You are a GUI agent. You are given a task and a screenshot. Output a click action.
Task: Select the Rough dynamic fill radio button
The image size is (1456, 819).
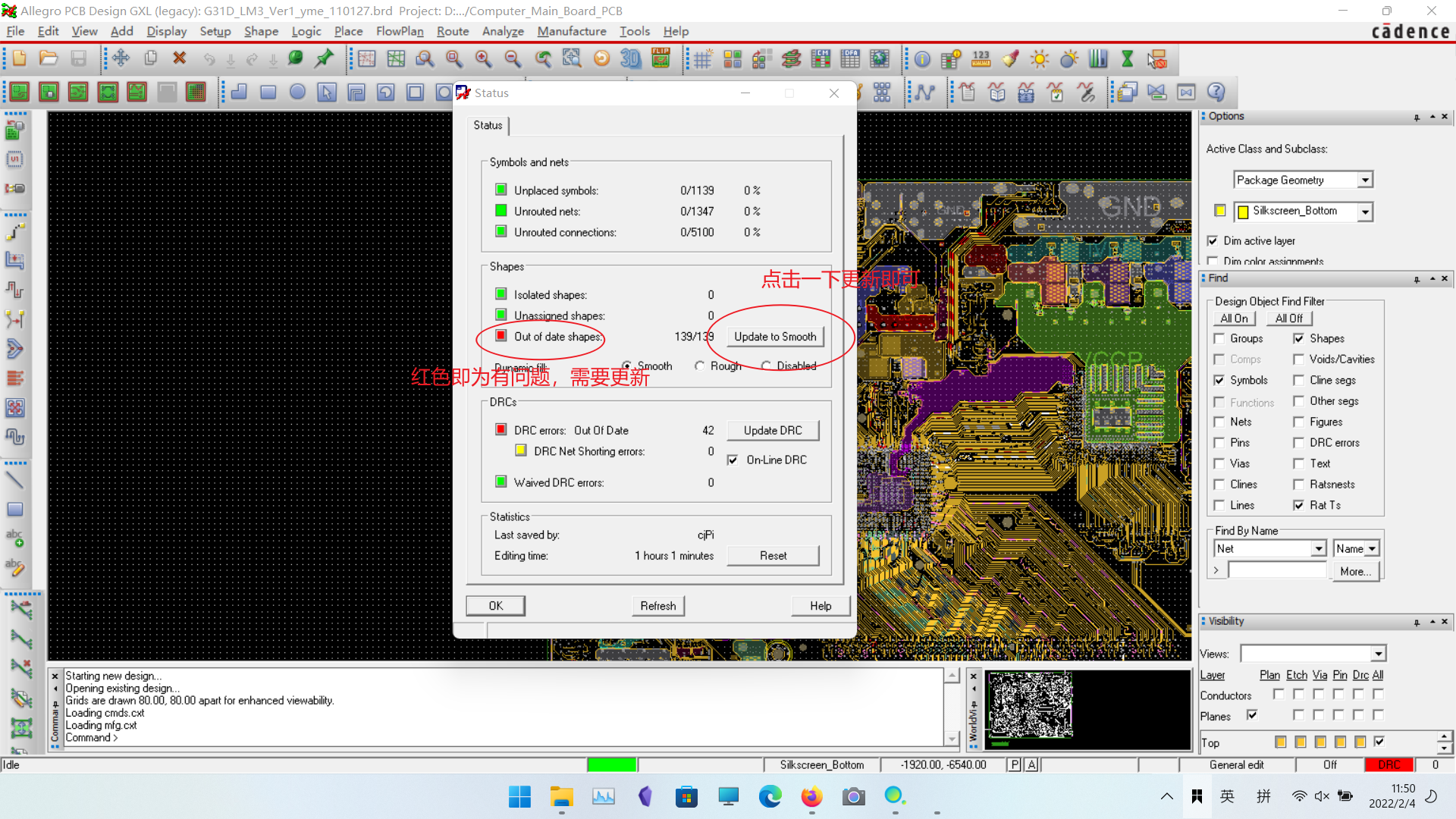[699, 366]
